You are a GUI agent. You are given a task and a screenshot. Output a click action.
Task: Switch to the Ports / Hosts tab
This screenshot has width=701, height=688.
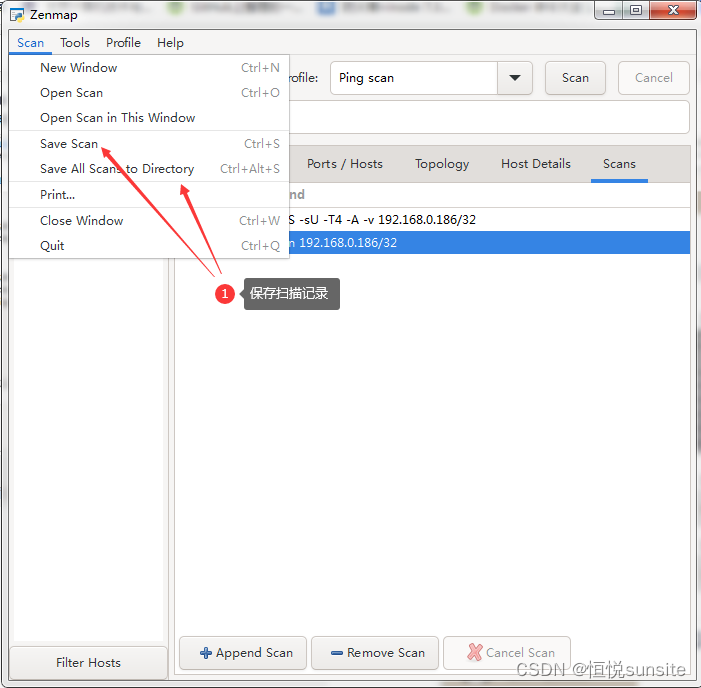[345, 164]
